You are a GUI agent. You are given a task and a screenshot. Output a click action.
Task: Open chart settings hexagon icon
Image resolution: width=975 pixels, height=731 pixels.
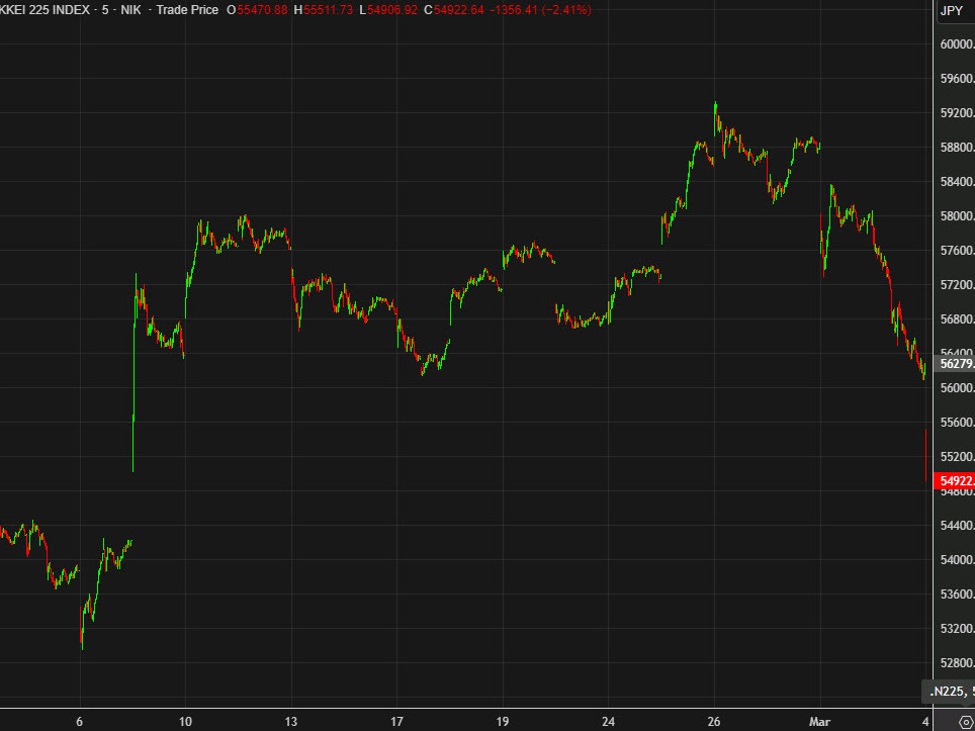[965, 720]
